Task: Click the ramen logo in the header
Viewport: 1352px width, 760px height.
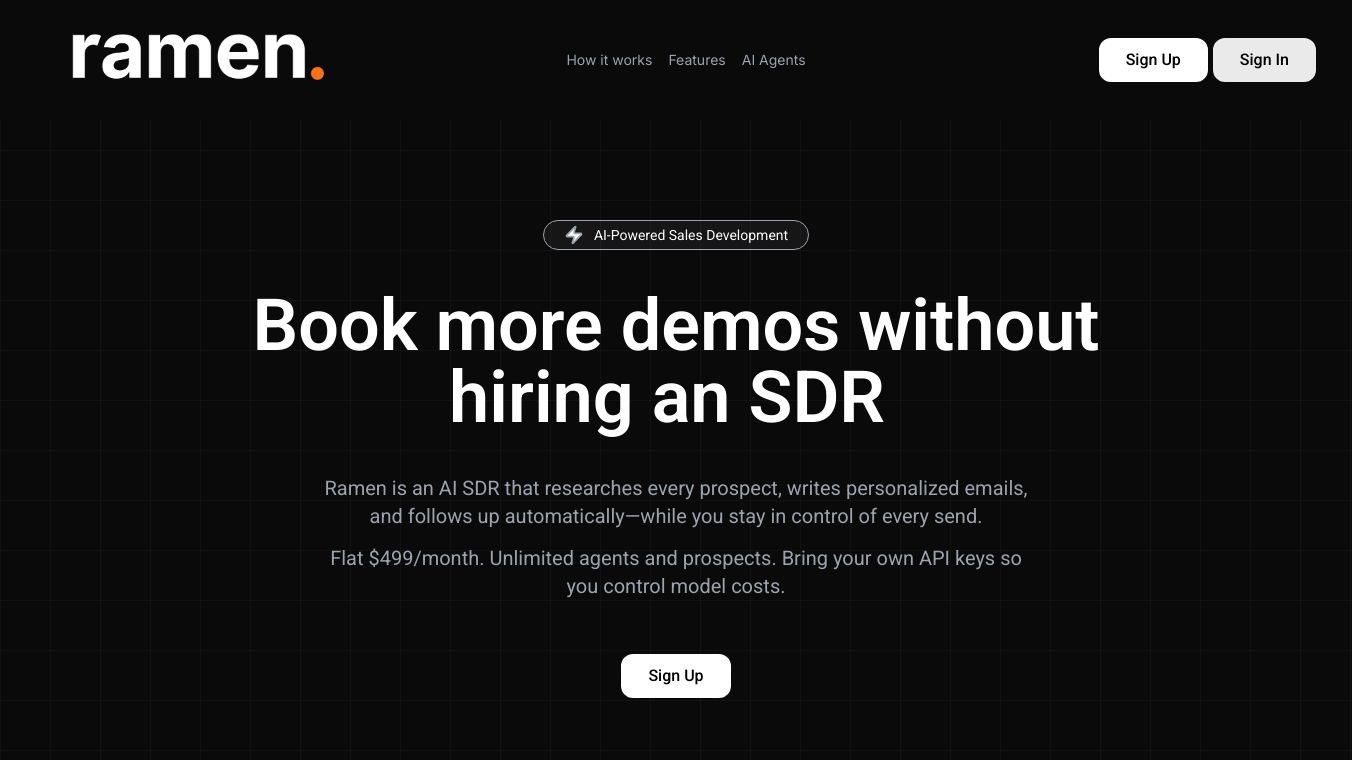Action: 198,57
